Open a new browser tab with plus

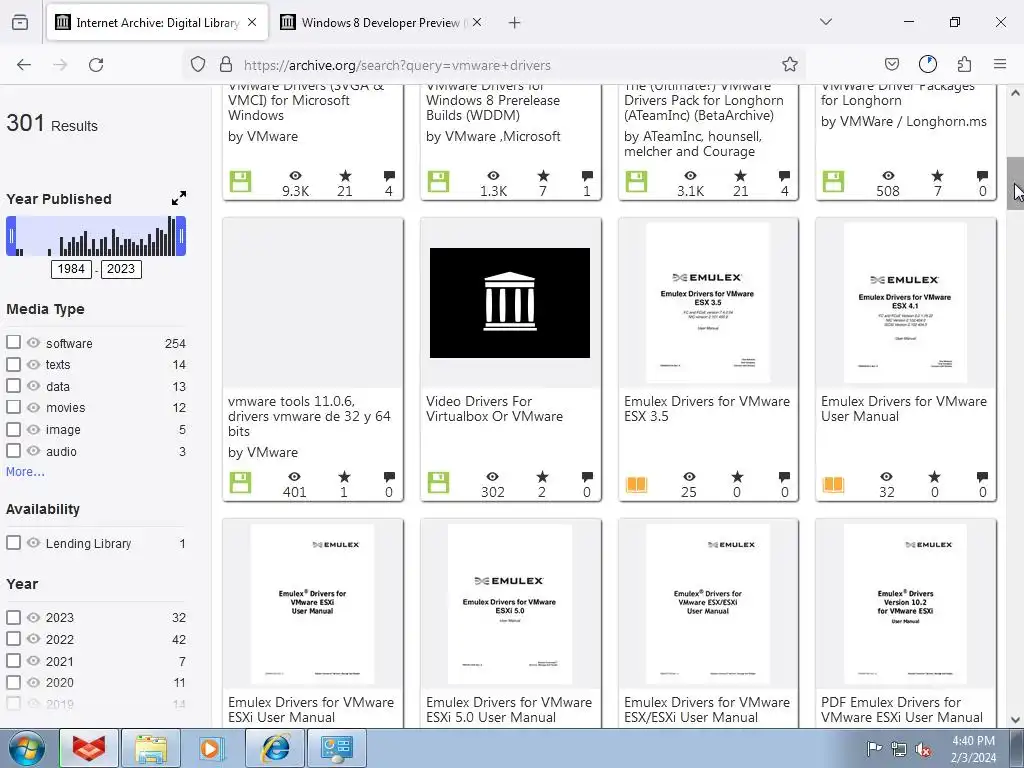tap(515, 23)
